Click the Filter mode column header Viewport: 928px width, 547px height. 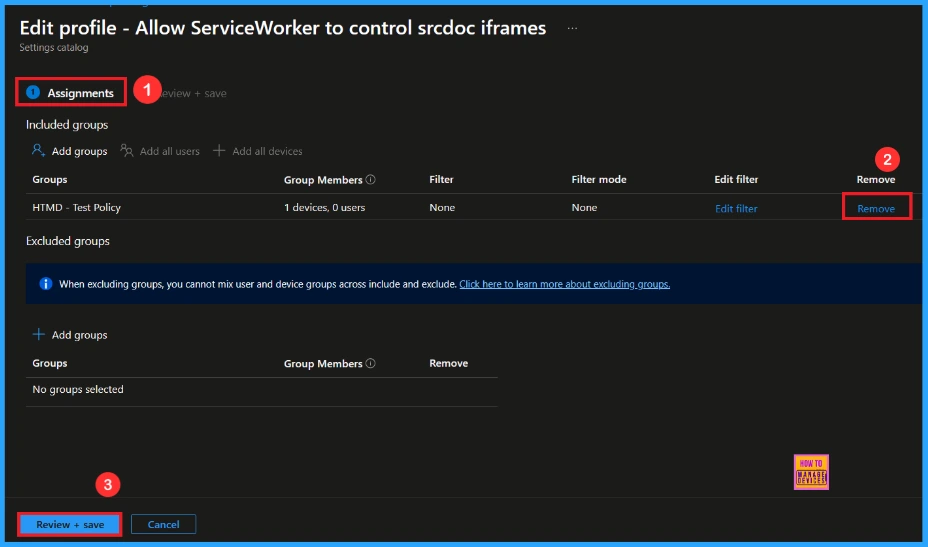(x=599, y=179)
